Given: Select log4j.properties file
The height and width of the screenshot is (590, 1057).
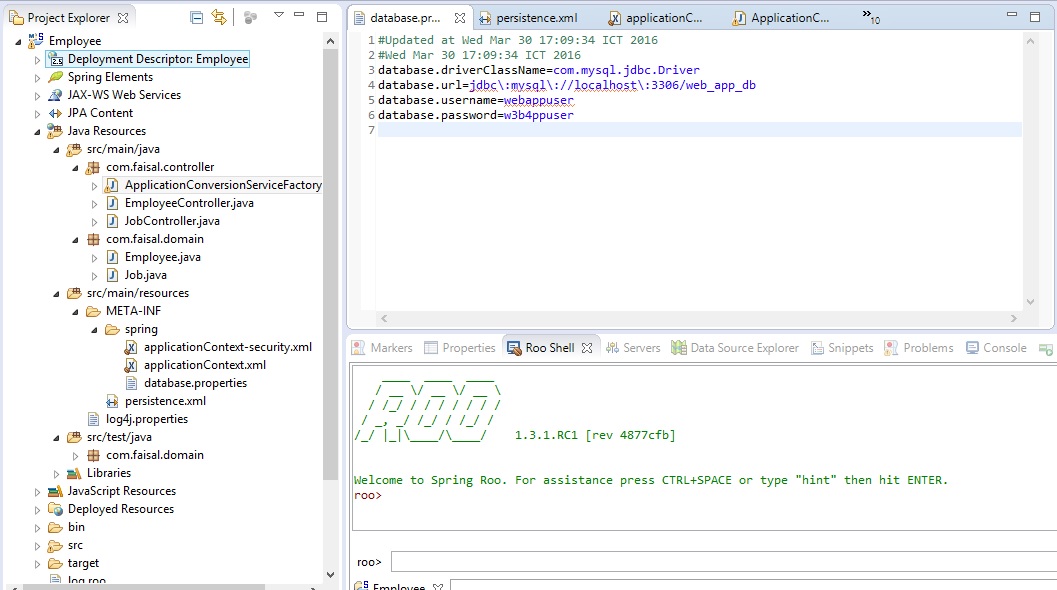Looking at the screenshot, I should 147,419.
